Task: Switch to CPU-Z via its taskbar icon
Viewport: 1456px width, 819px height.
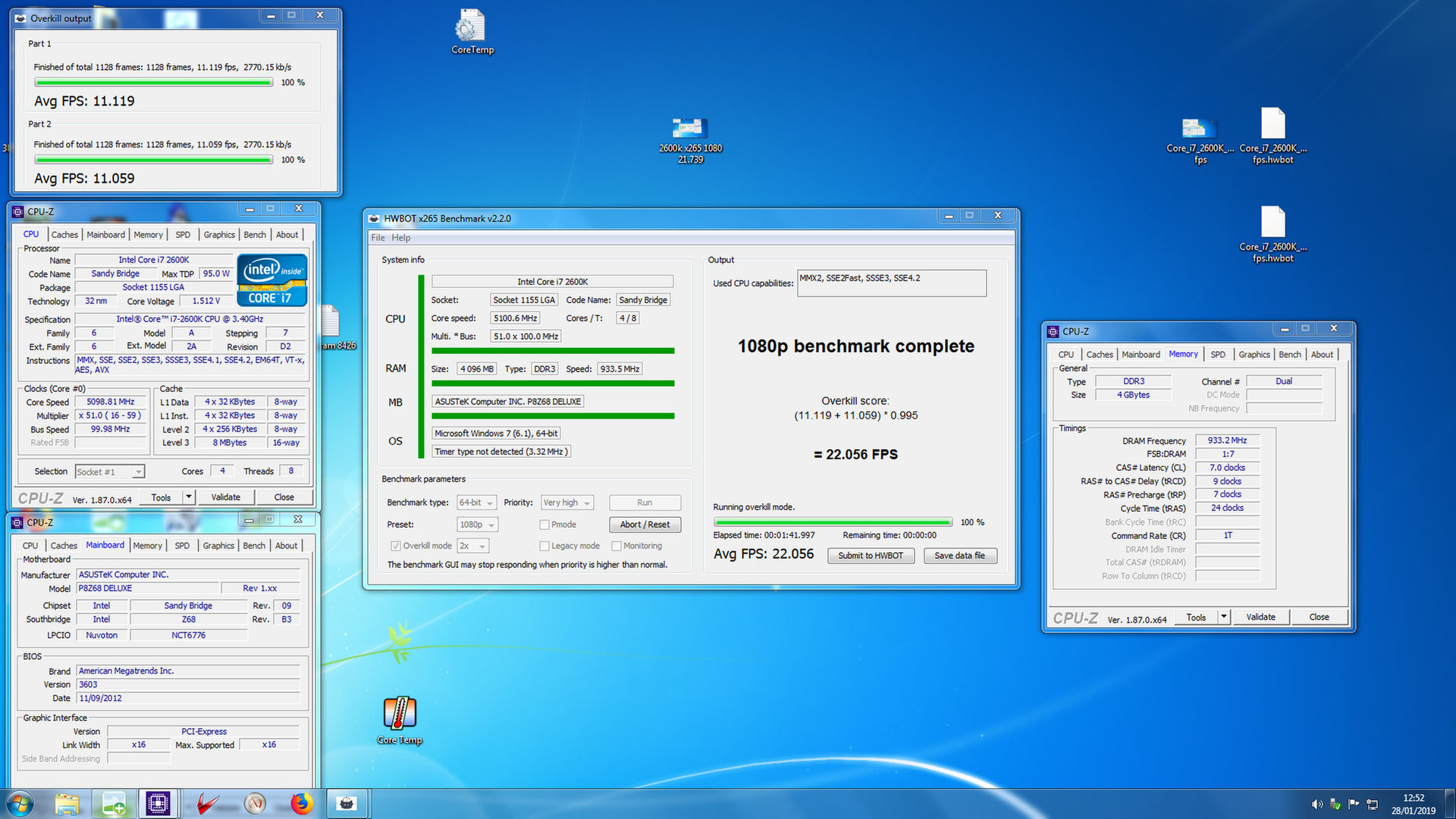Action: [x=158, y=804]
